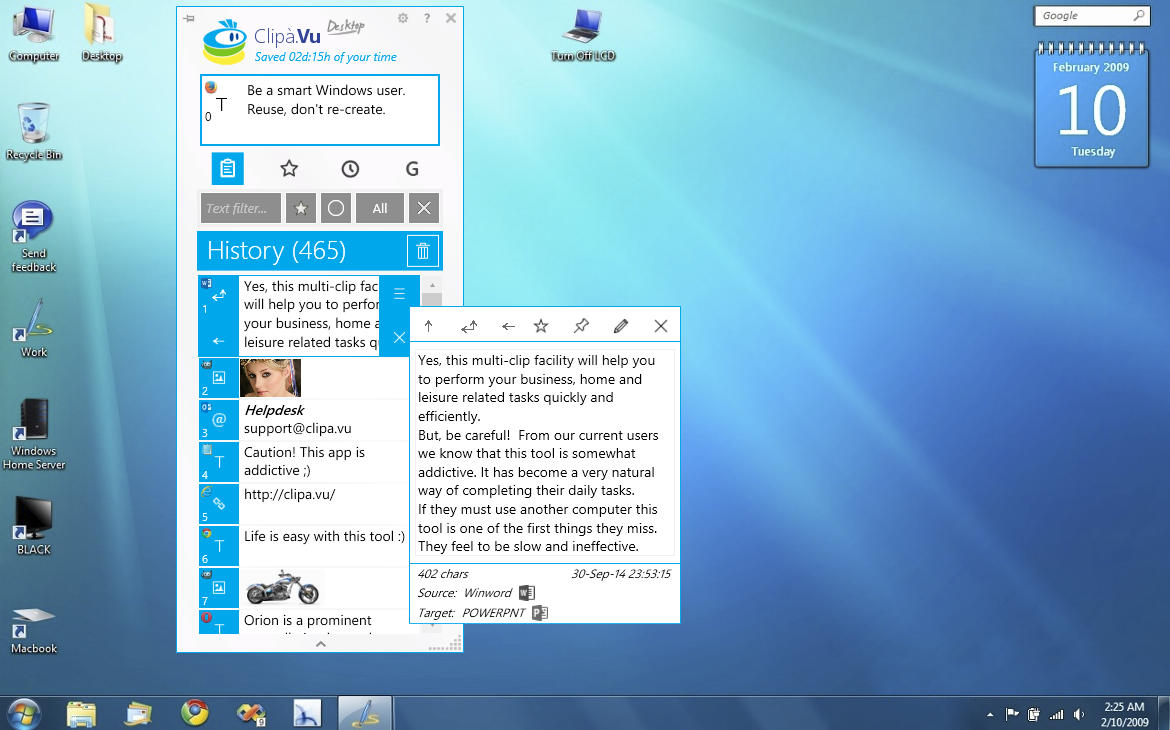Toggle the circle filter button
The height and width of the screenshot is (730, 1170).
coord(336,208)
